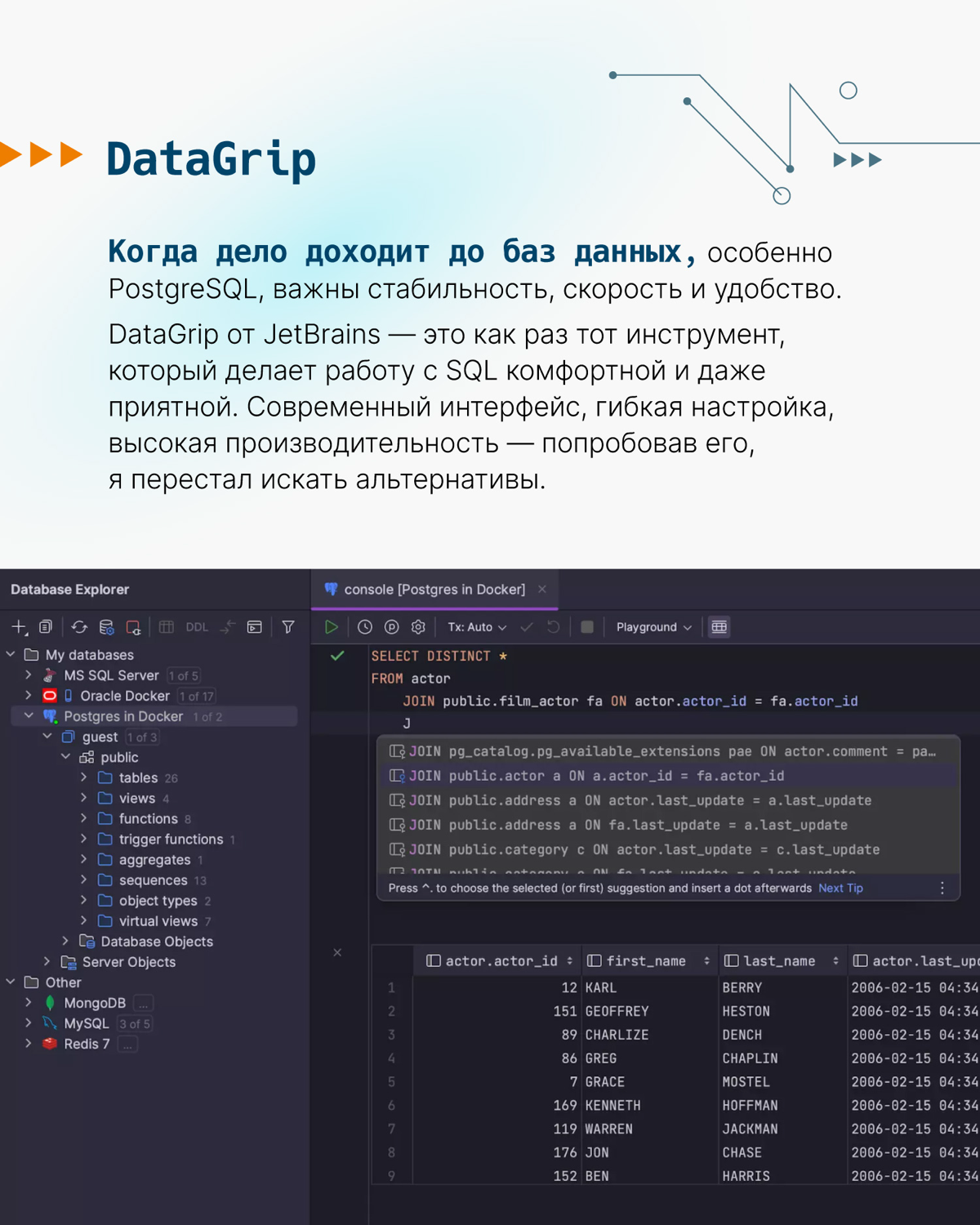
Task: Toggle sorting on last_name column
Action: [x=835, y=960]
